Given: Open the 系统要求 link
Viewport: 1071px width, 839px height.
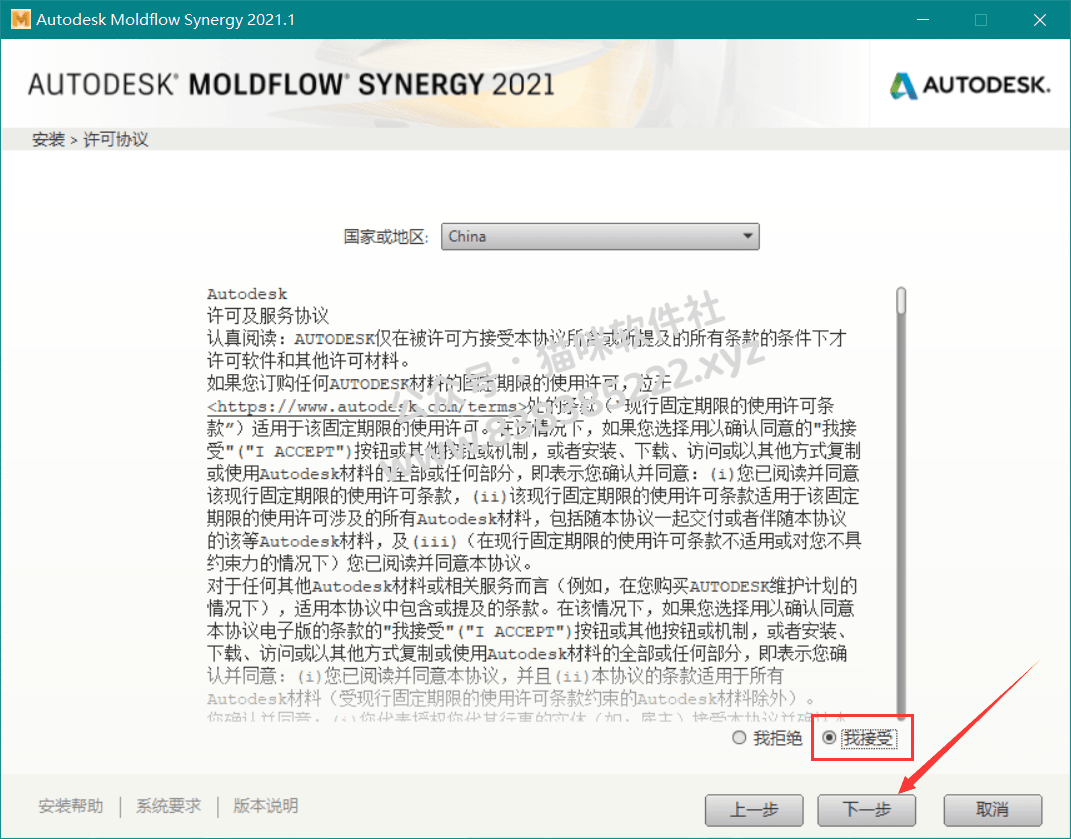Looking at the screenshot, I should pos(168,806).
